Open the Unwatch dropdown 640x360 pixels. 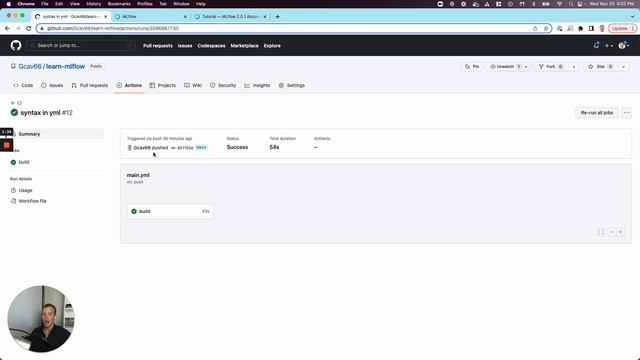(509, 67)
